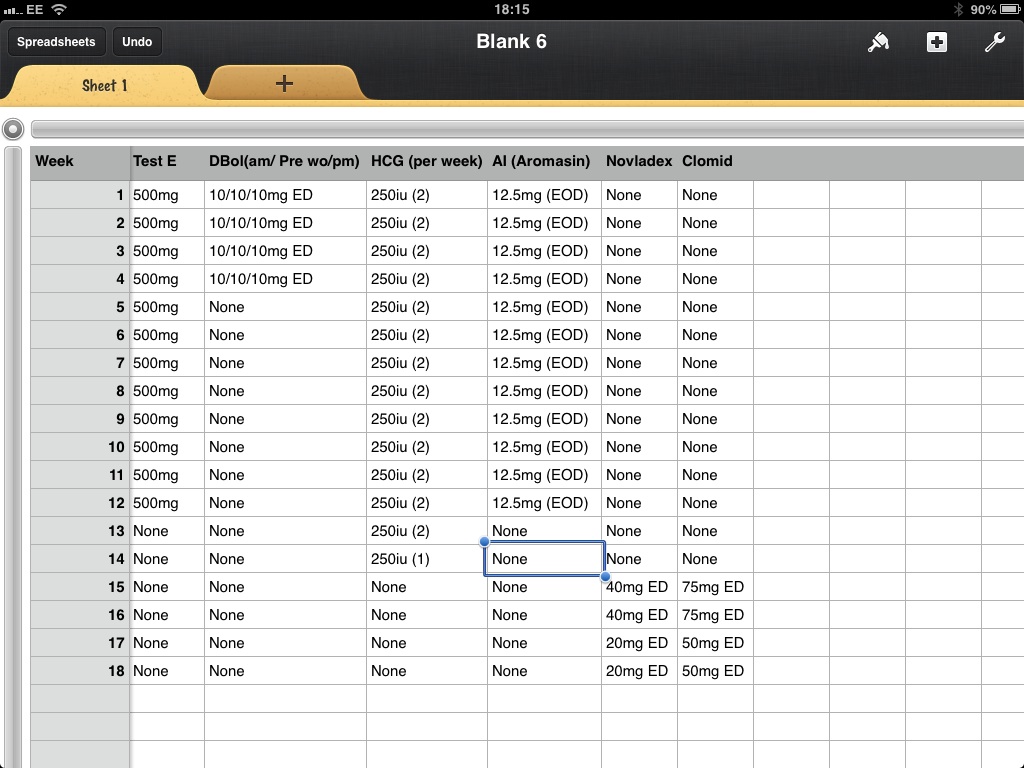Select the week 10 row number cell
This screenshot has width=1024, height=768.
pos(80,447)
